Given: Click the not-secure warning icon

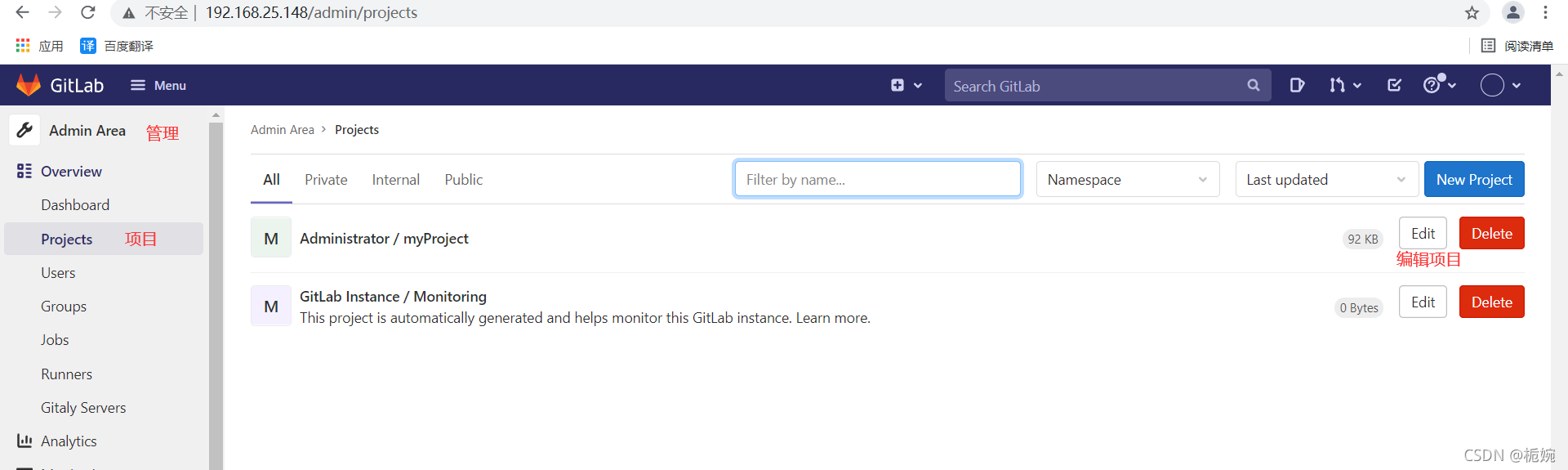Looking at the screenshot, I should tap(129, 13).
